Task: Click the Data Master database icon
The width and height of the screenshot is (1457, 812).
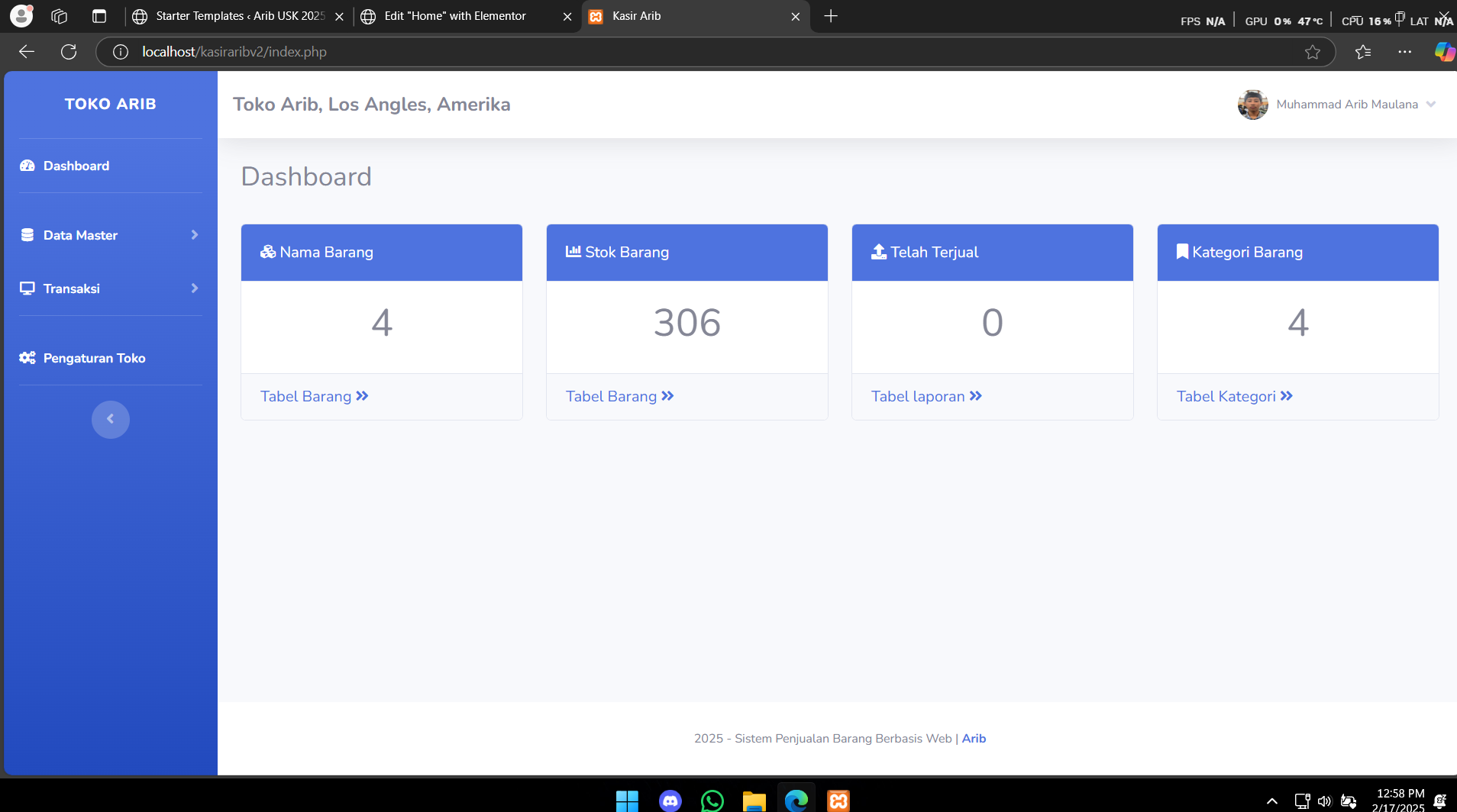Action: click(x=27, y=235)
